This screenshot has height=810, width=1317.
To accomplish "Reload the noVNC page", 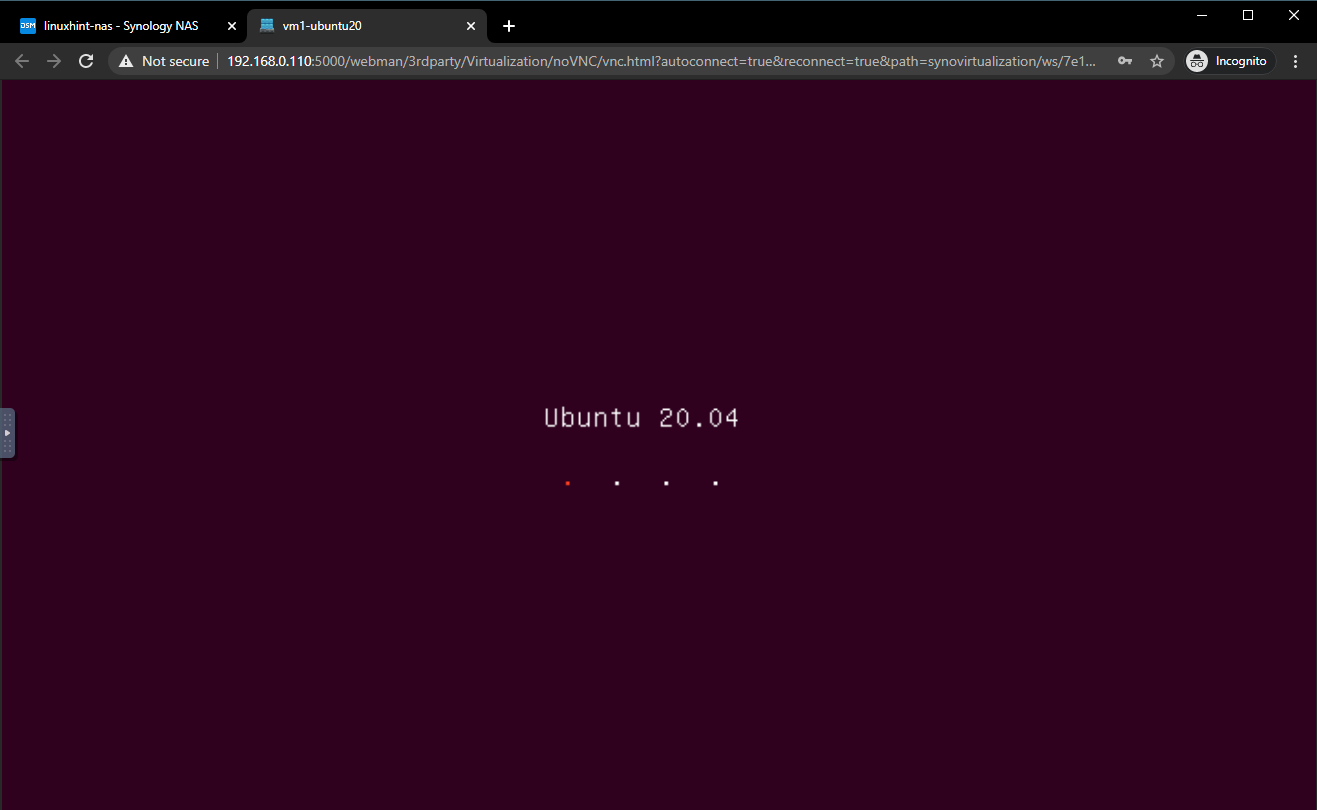I will coord(87,61).
